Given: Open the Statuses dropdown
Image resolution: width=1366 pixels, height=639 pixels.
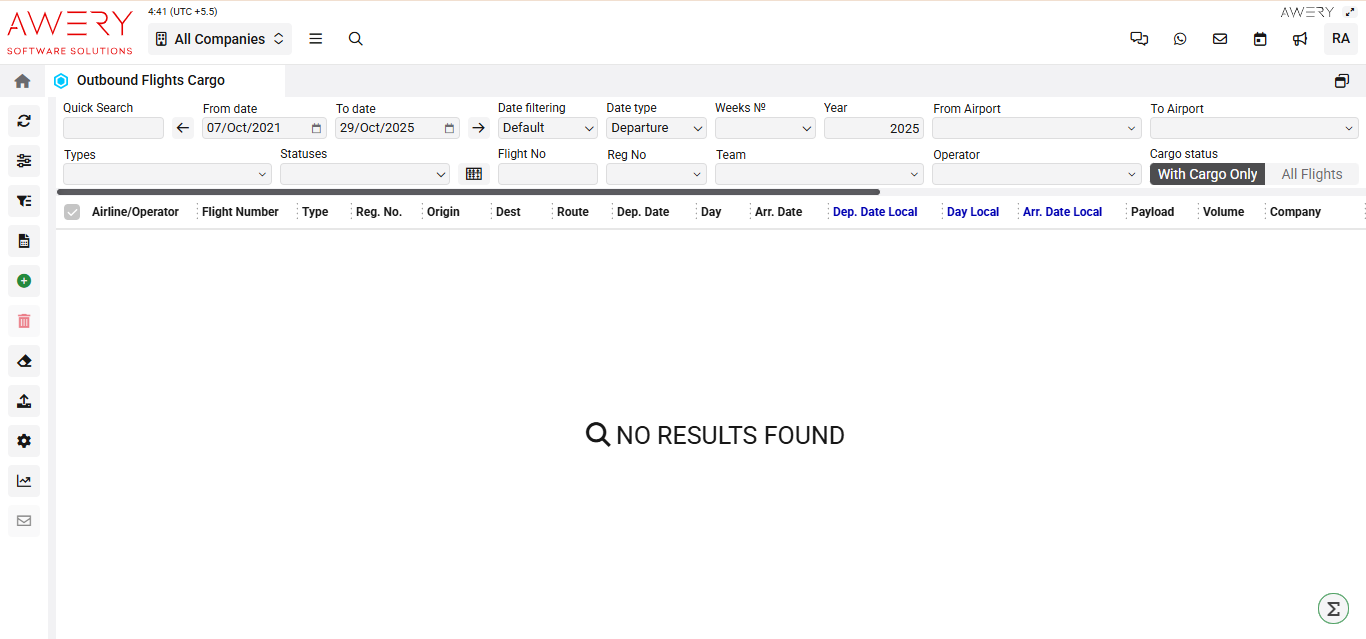Looking at the screenshot, I should tap(365, 173).
